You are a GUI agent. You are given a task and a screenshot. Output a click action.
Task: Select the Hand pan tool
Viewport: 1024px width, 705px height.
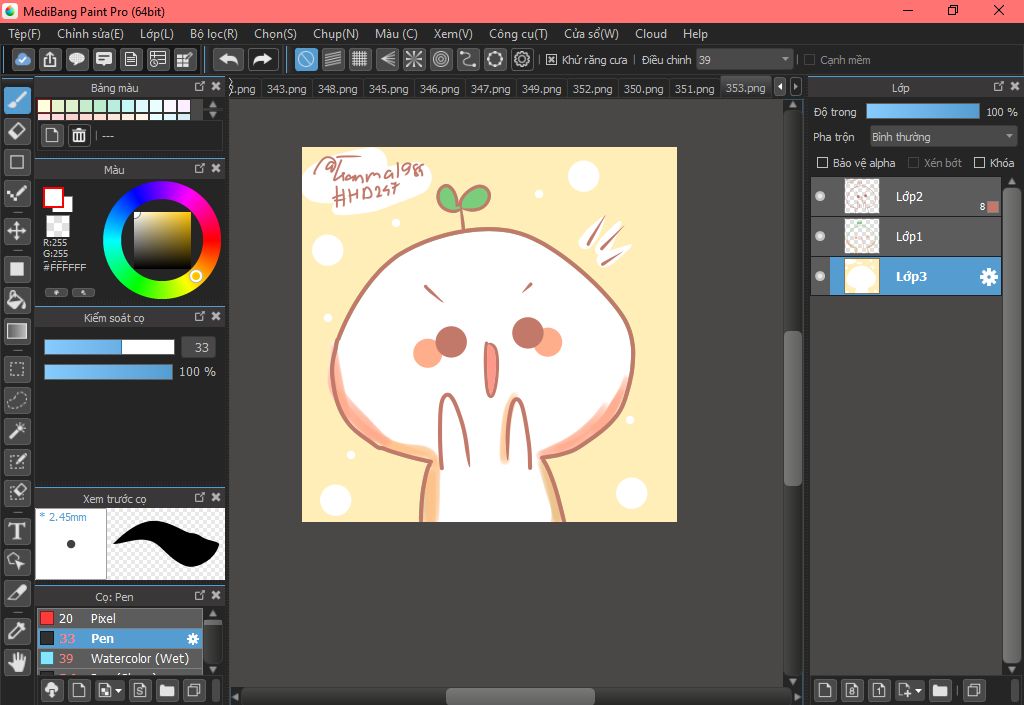tap(17, 661)
